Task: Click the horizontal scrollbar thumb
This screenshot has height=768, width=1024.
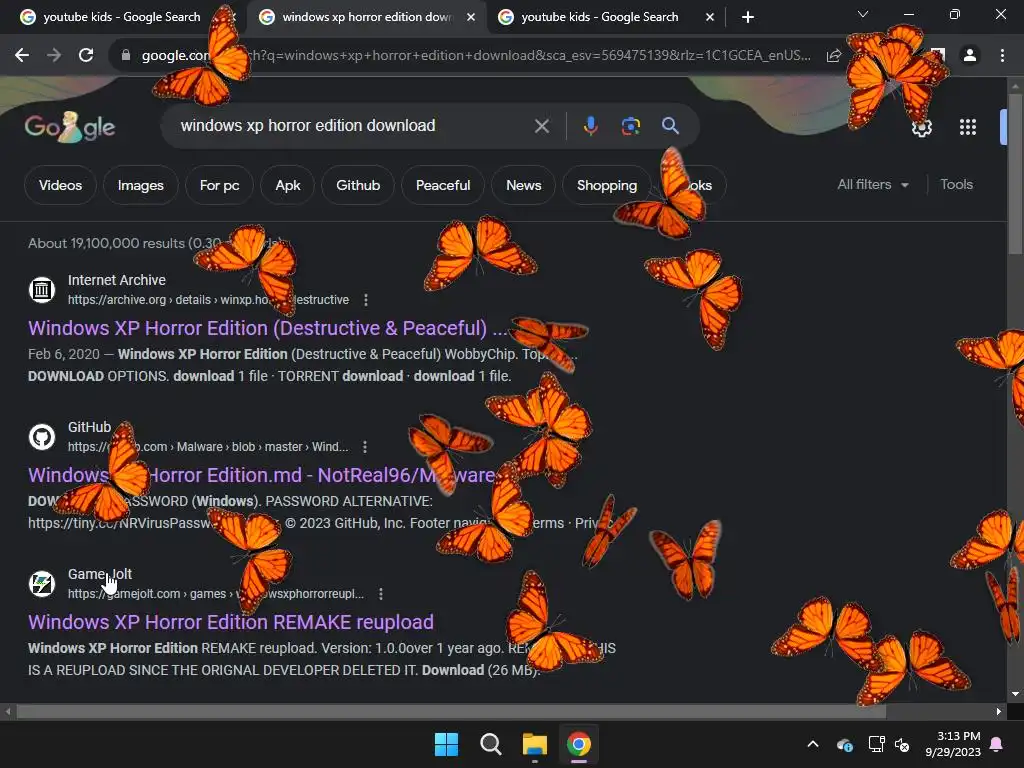Action: [451, 711]
